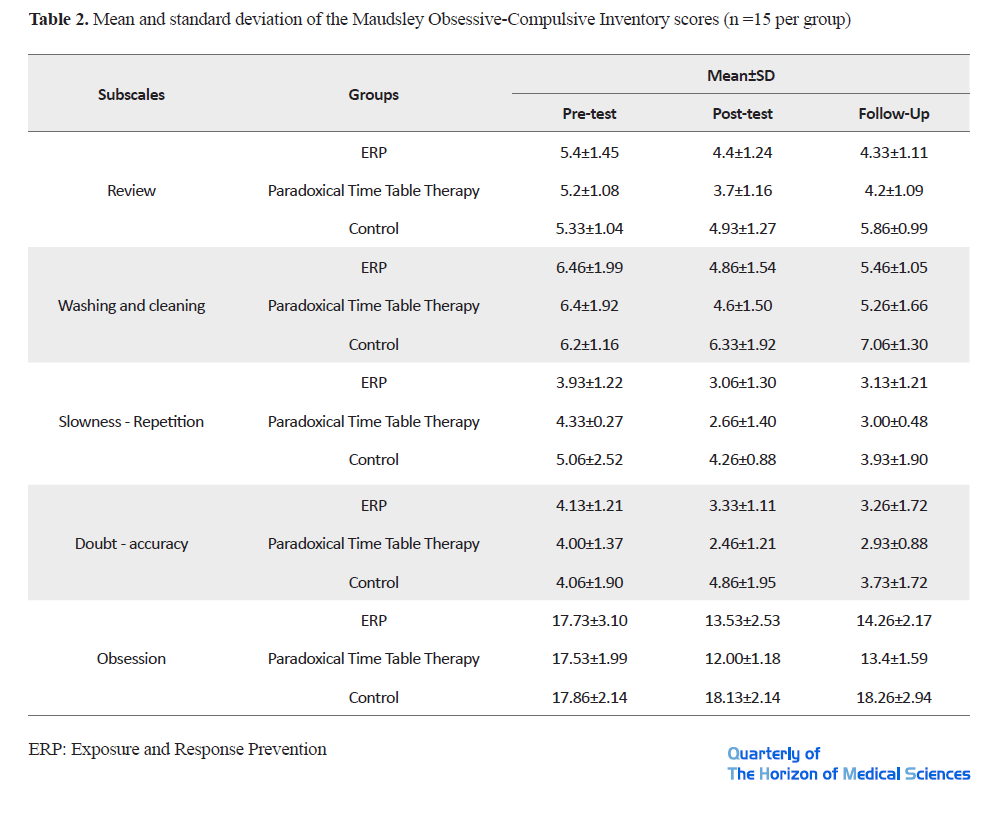Click the Groups column header

pos(374,95)
